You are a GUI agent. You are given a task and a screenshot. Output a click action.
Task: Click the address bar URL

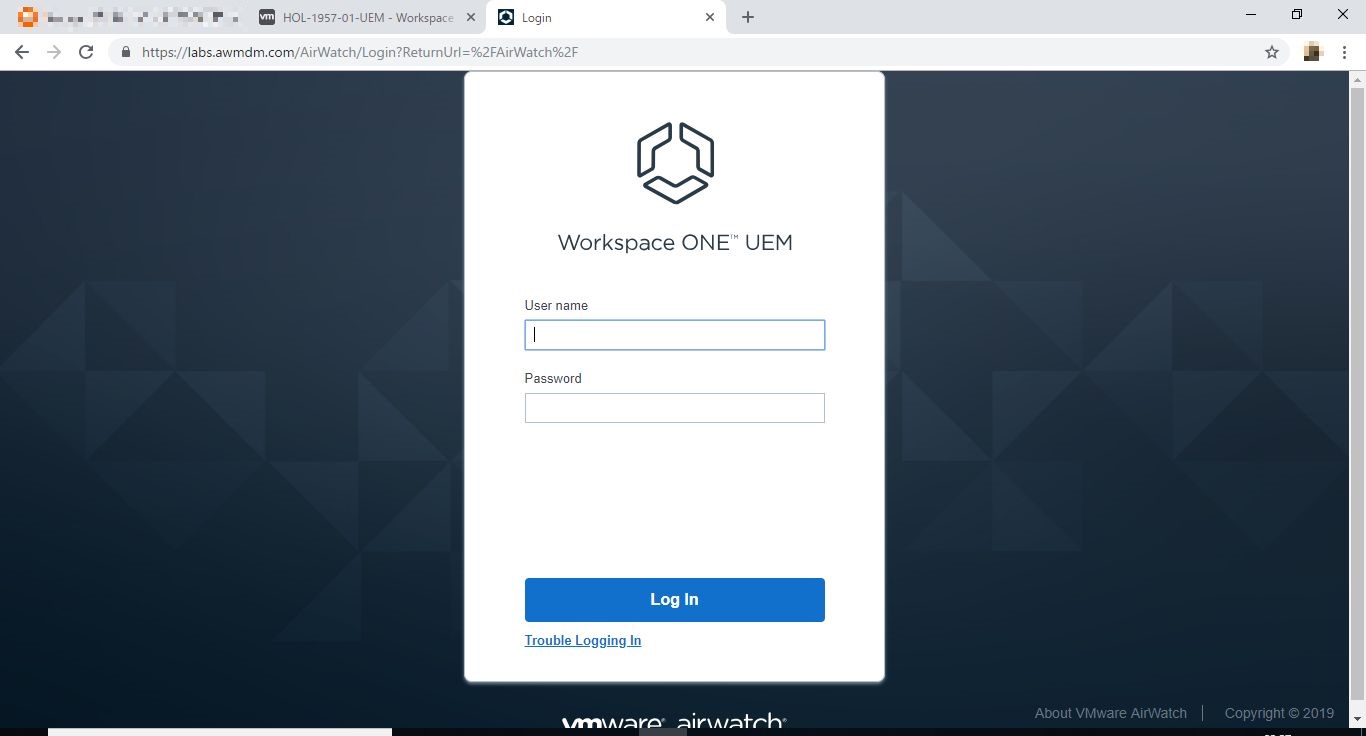360,52
